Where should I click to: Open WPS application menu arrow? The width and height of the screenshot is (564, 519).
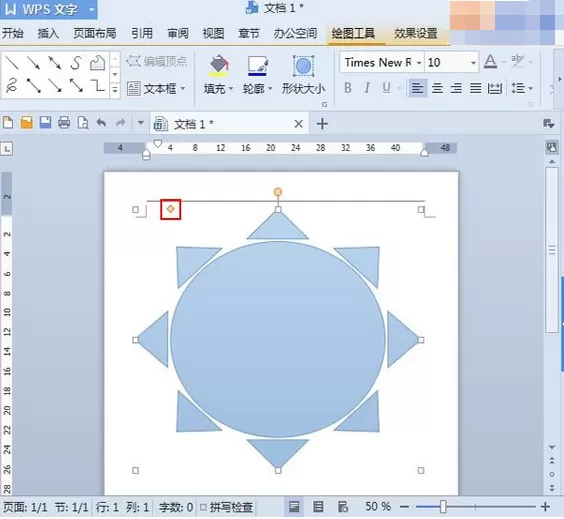pos(92,9)
